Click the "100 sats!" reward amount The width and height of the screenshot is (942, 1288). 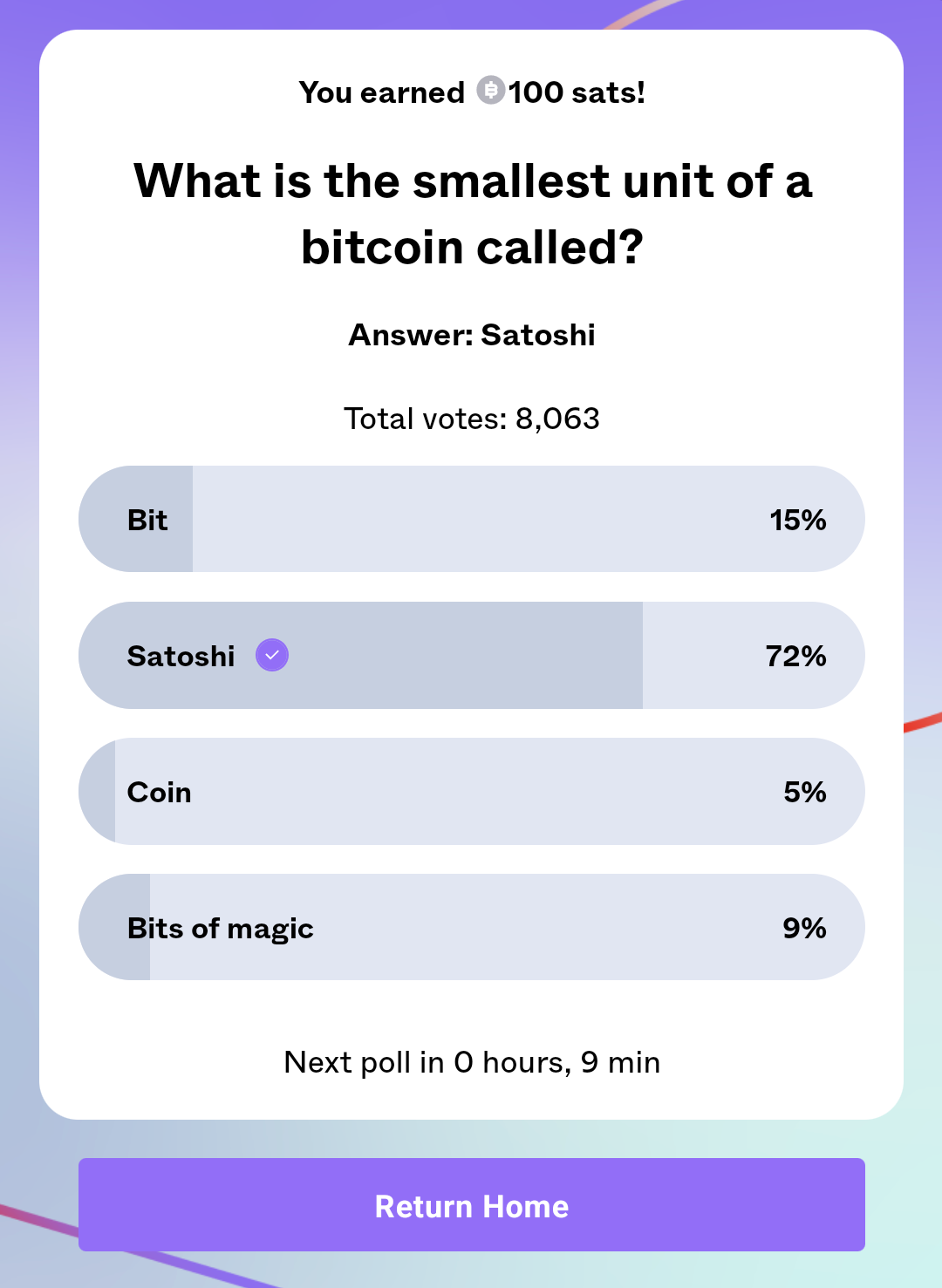[x=577, y=92]
